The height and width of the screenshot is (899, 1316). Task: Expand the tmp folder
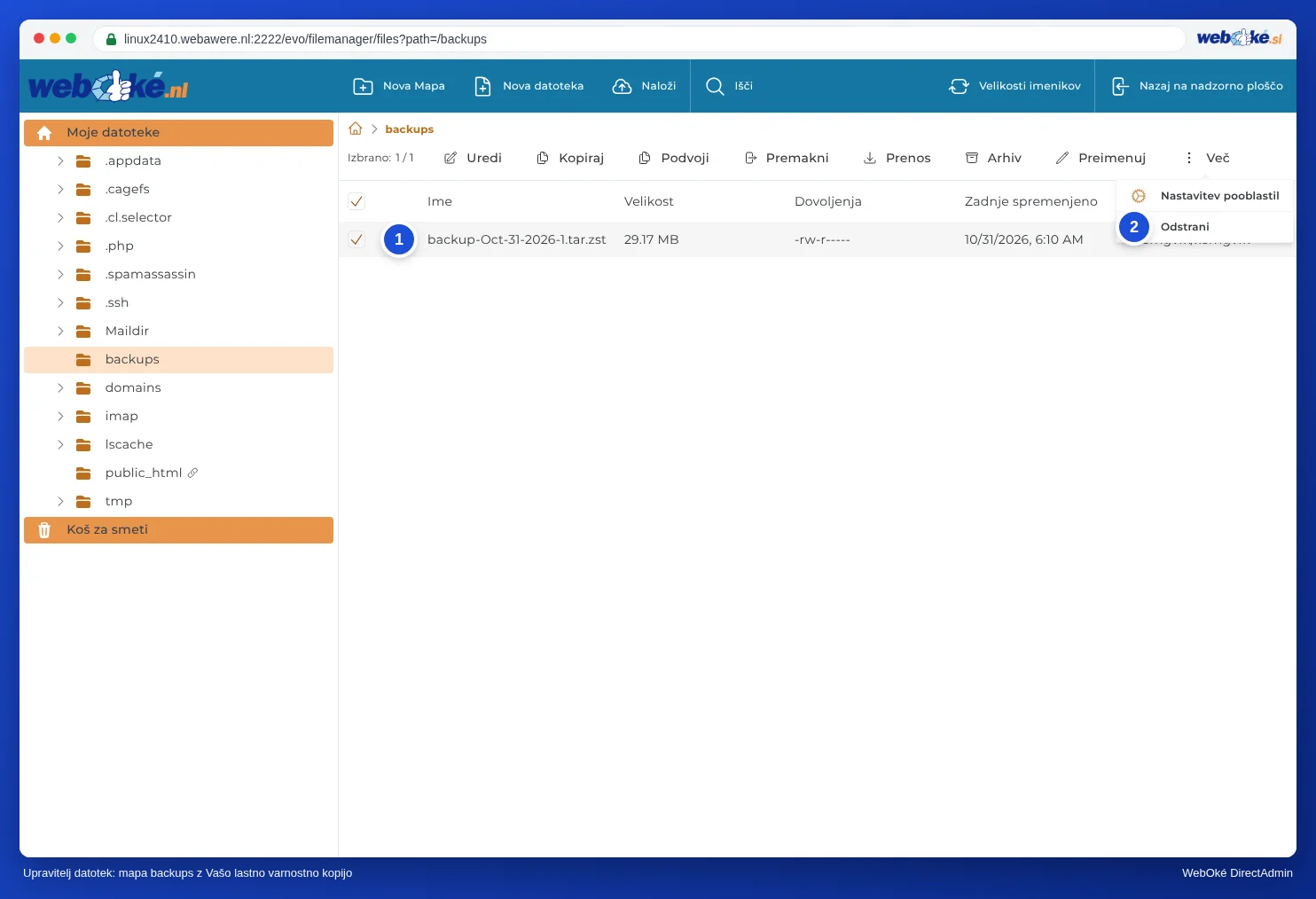[60, 501]
